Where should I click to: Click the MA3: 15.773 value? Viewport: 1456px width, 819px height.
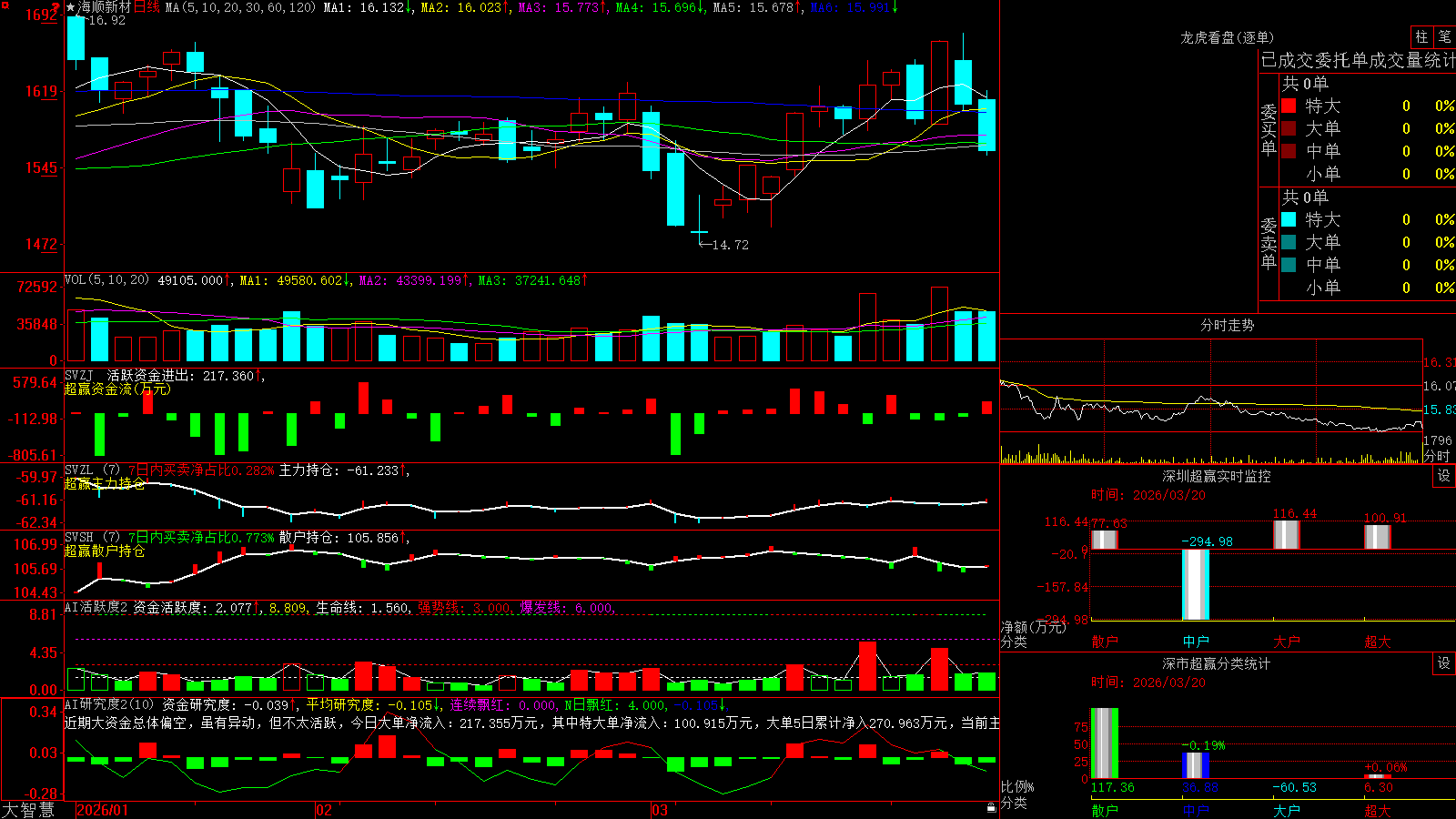[x=562, y=7]
